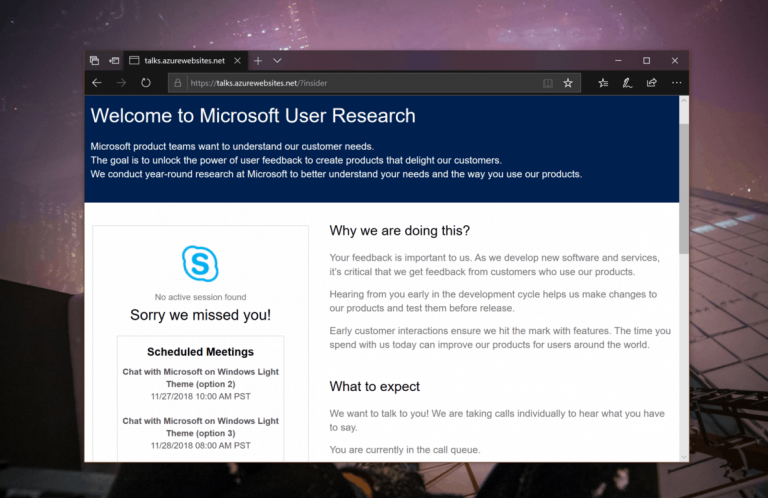Minimize the Edge window

click(x=618, y=61)
